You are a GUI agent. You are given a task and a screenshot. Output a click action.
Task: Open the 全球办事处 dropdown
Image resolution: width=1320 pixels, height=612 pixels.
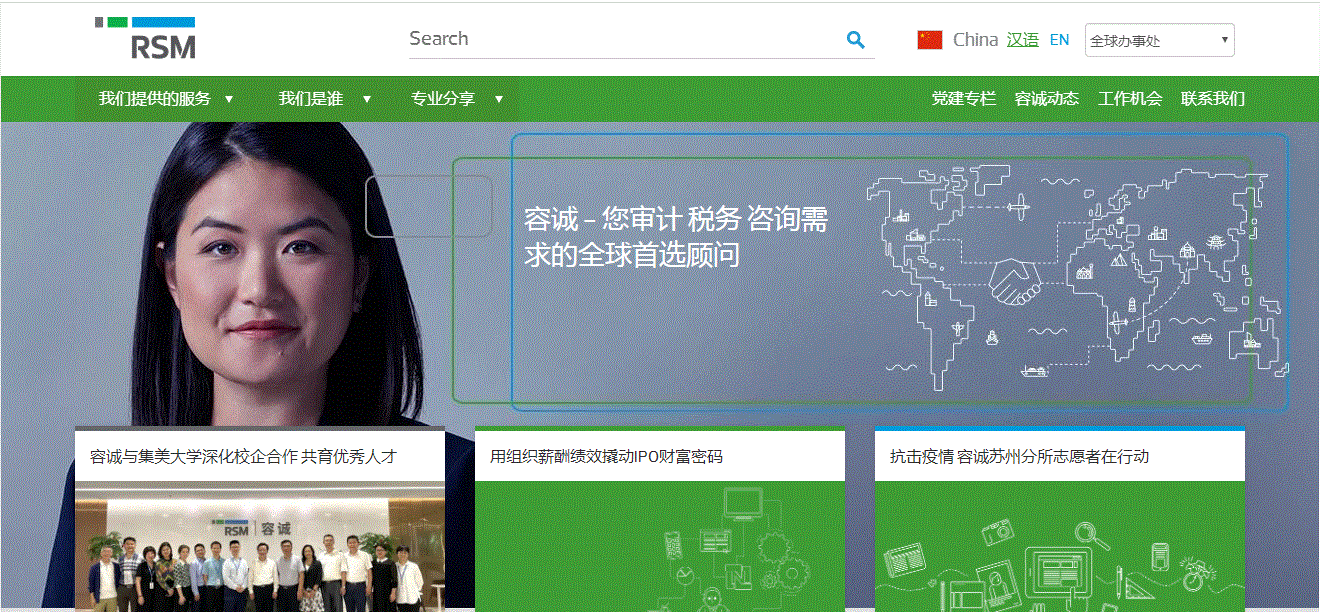click(x=1159, y=41)
